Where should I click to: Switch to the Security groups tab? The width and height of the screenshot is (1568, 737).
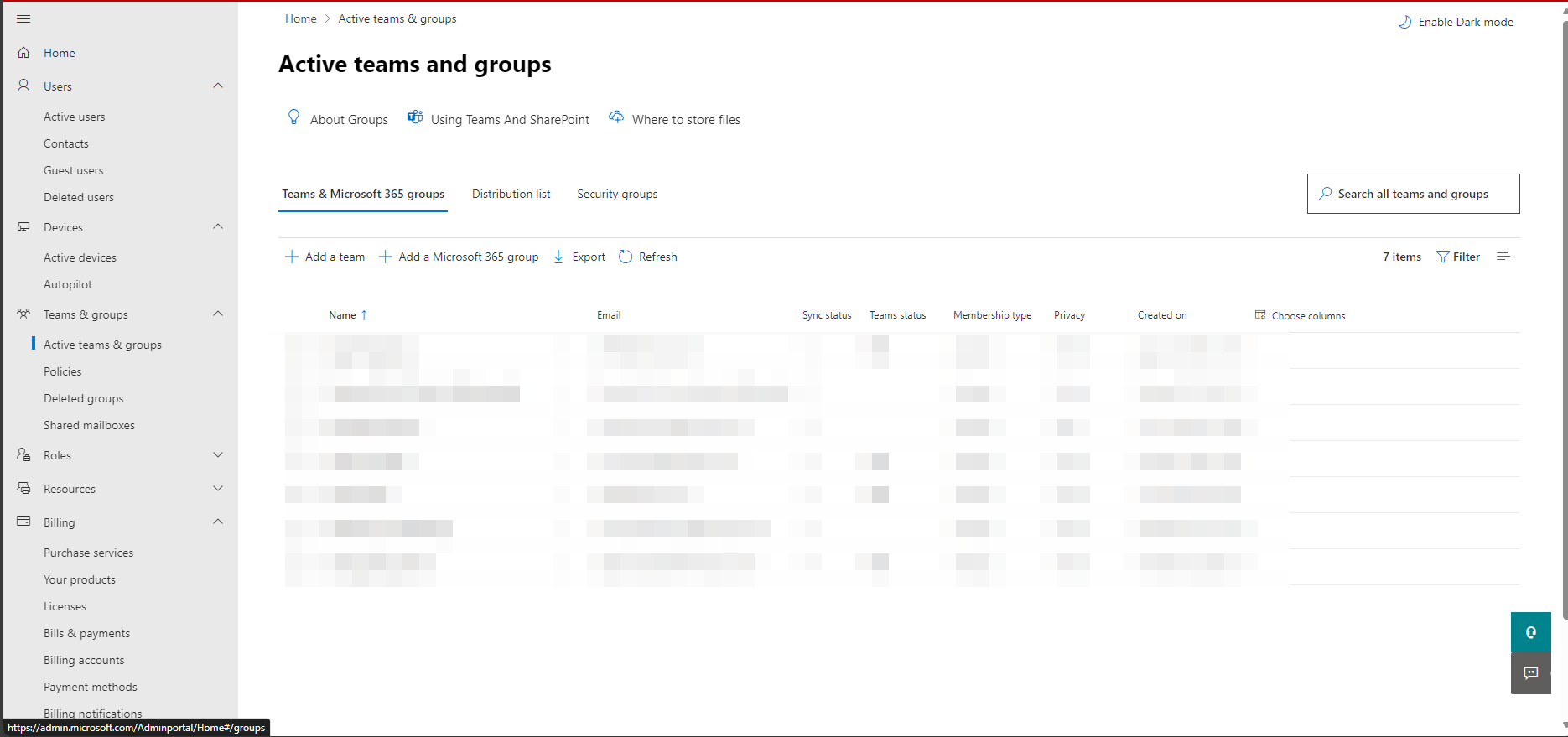pos(617,194)
